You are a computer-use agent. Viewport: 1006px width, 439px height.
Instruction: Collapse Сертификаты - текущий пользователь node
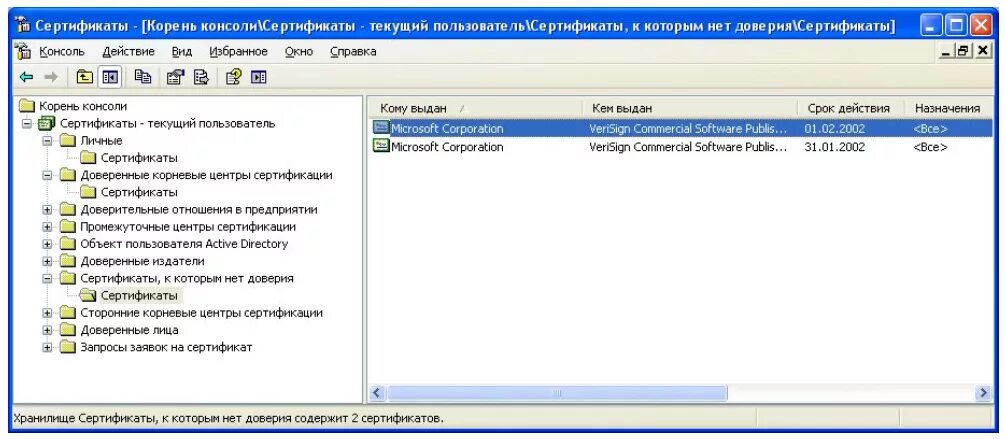(26, 123)
